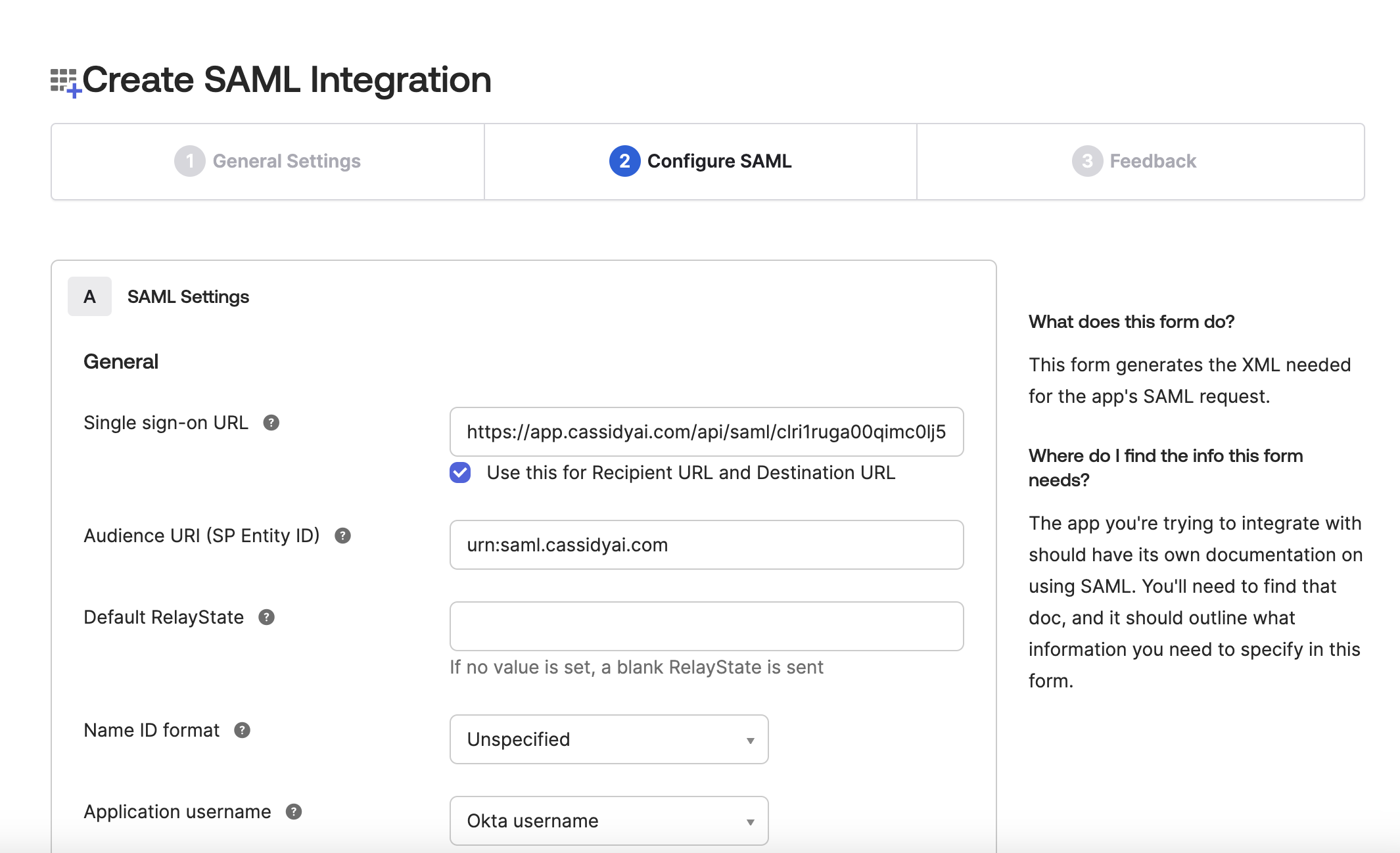Screen dimensions: 1400x853
Task: Click the Create SAML Integration app icon
Action: pos(64,79)
